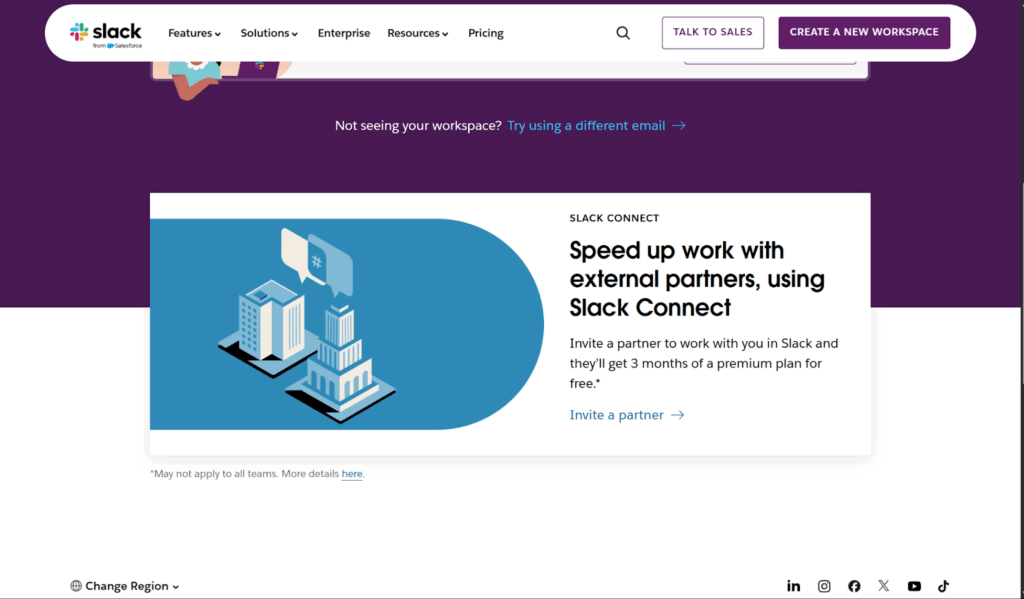Open the Change Region selector
Screen dimensions: 1024x599
point(125,586)
